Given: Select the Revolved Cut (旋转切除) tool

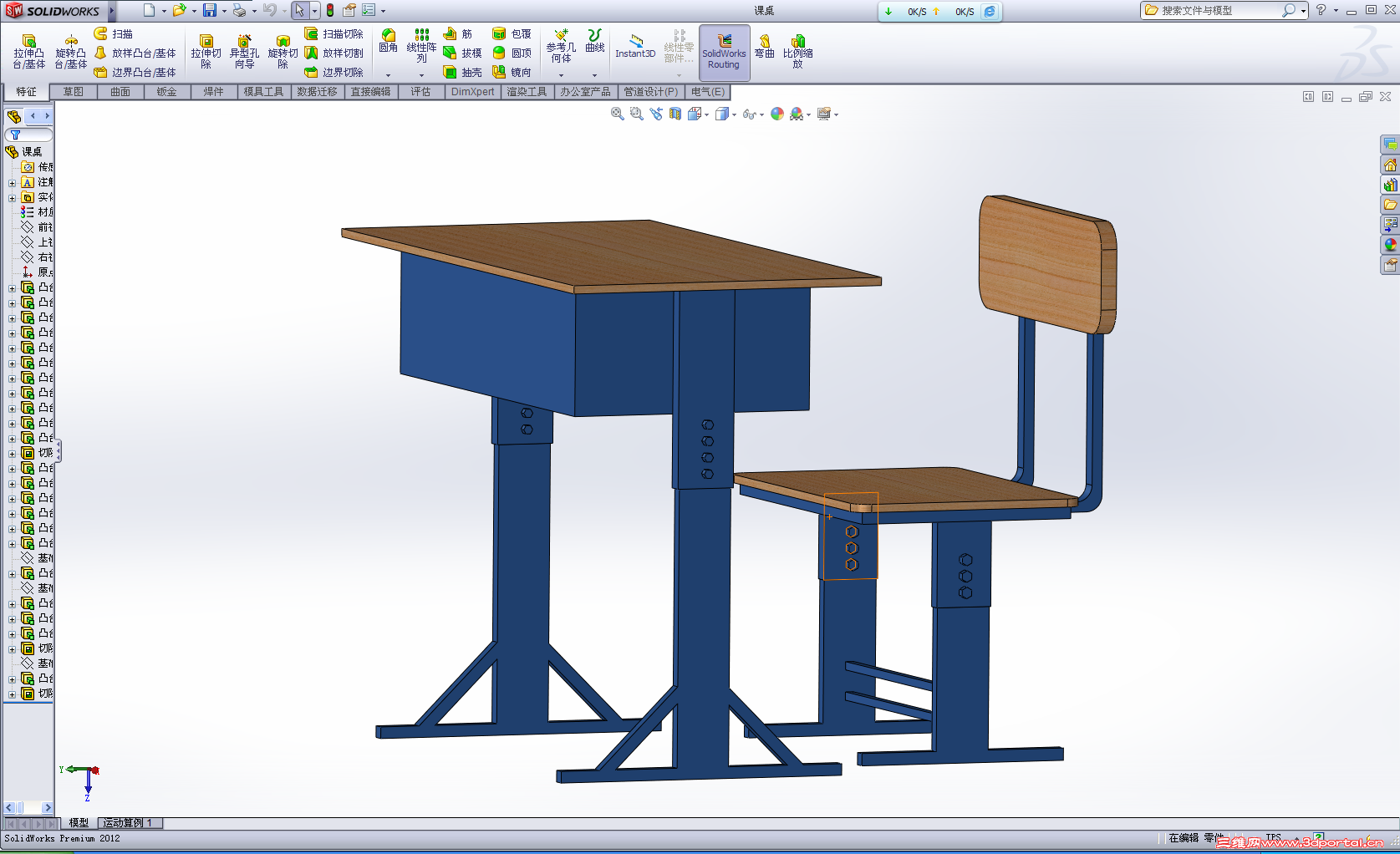Looking at the screenshot, I should pos(283,52).
